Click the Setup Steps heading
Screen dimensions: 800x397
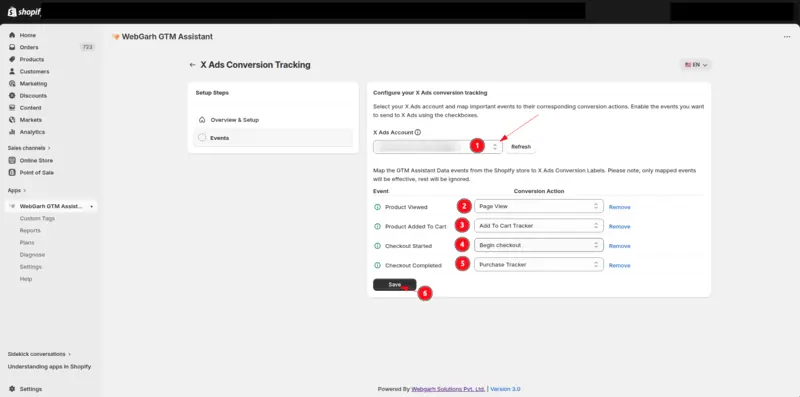click(x=212, y=93)
